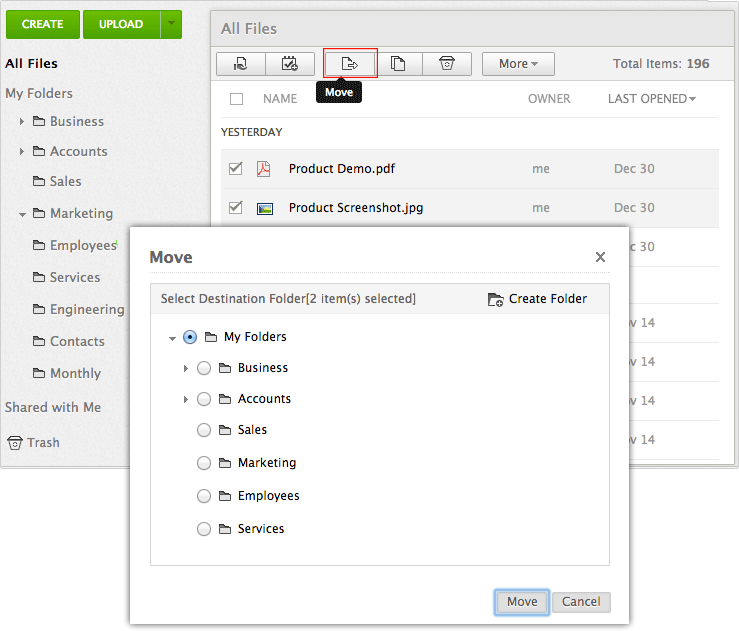Click Monthly folder icon in sidebar

pyautogui.click(x=39, y=373)
